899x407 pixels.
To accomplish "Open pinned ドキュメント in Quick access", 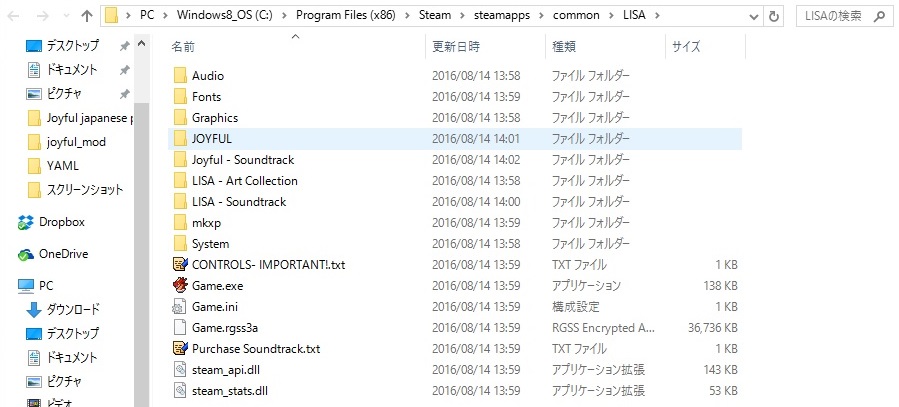I will point(72,69).
